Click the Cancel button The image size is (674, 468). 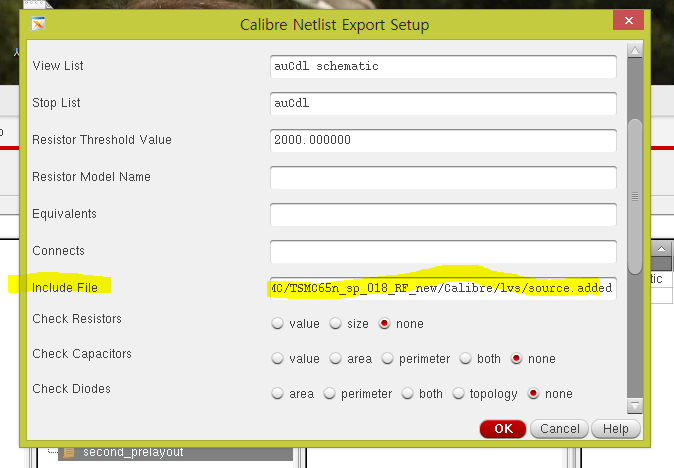(560, 429)
